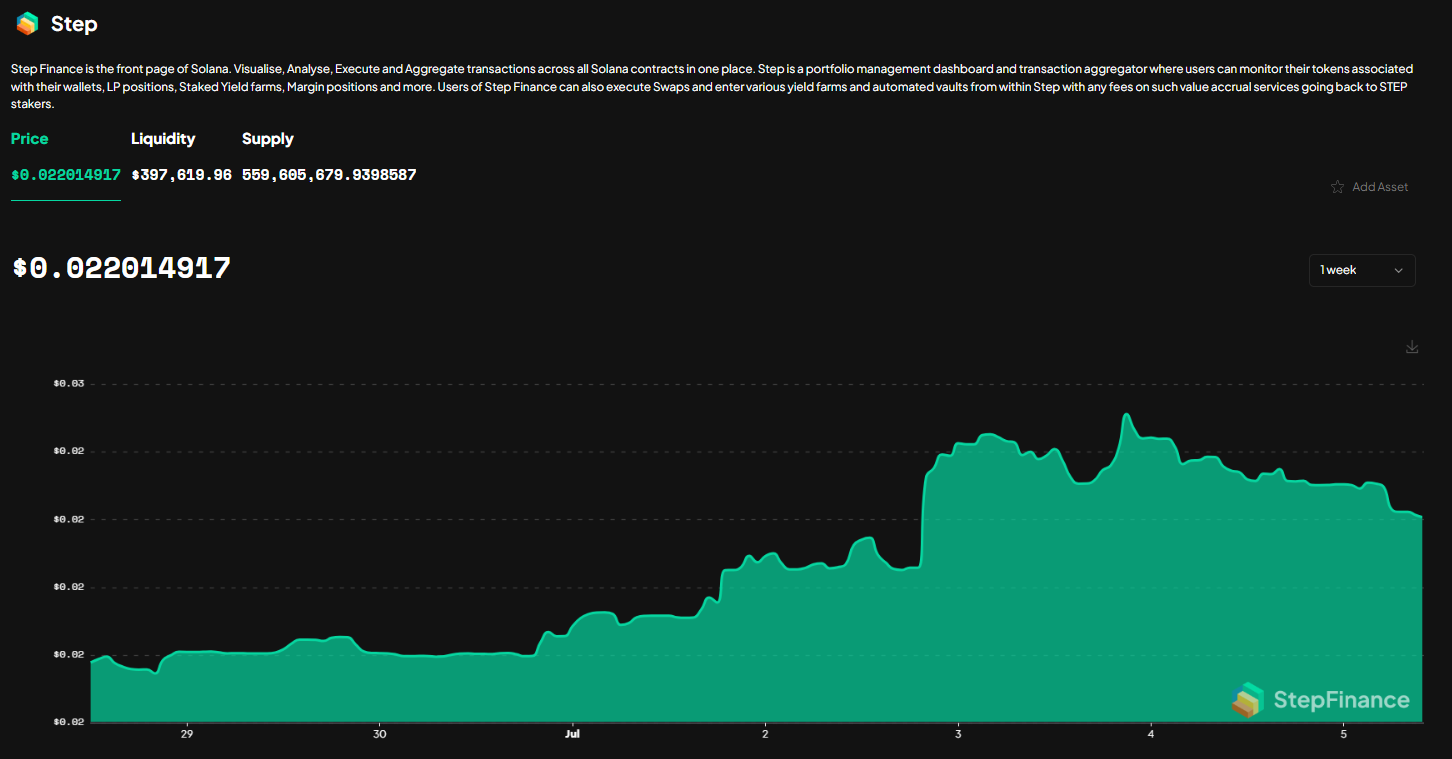Open the 1 week timeframe dropdown
Screen dimensions: 1452x759
[x=1362, y=270]
